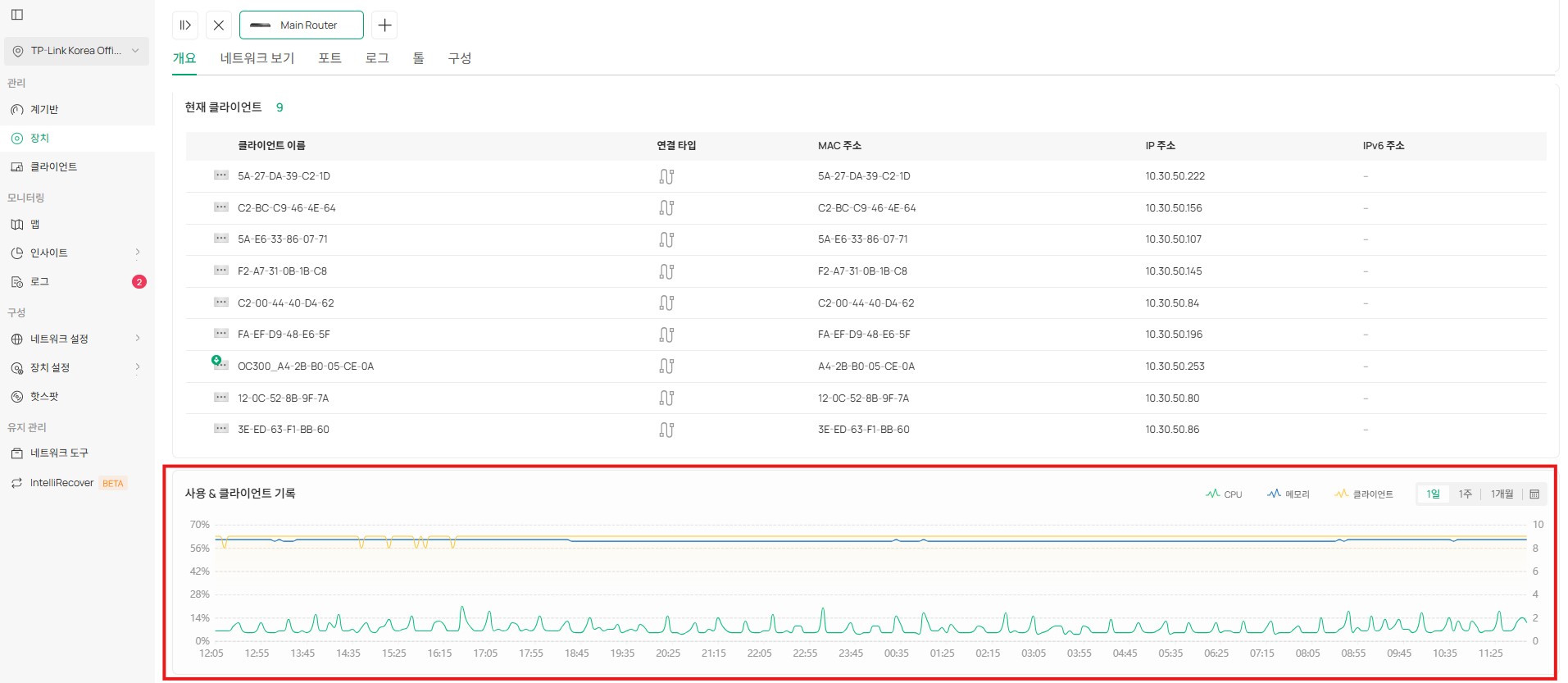Select the 1주 time range
Viewport: 1568px width, 683px height.
(1465, 494)
